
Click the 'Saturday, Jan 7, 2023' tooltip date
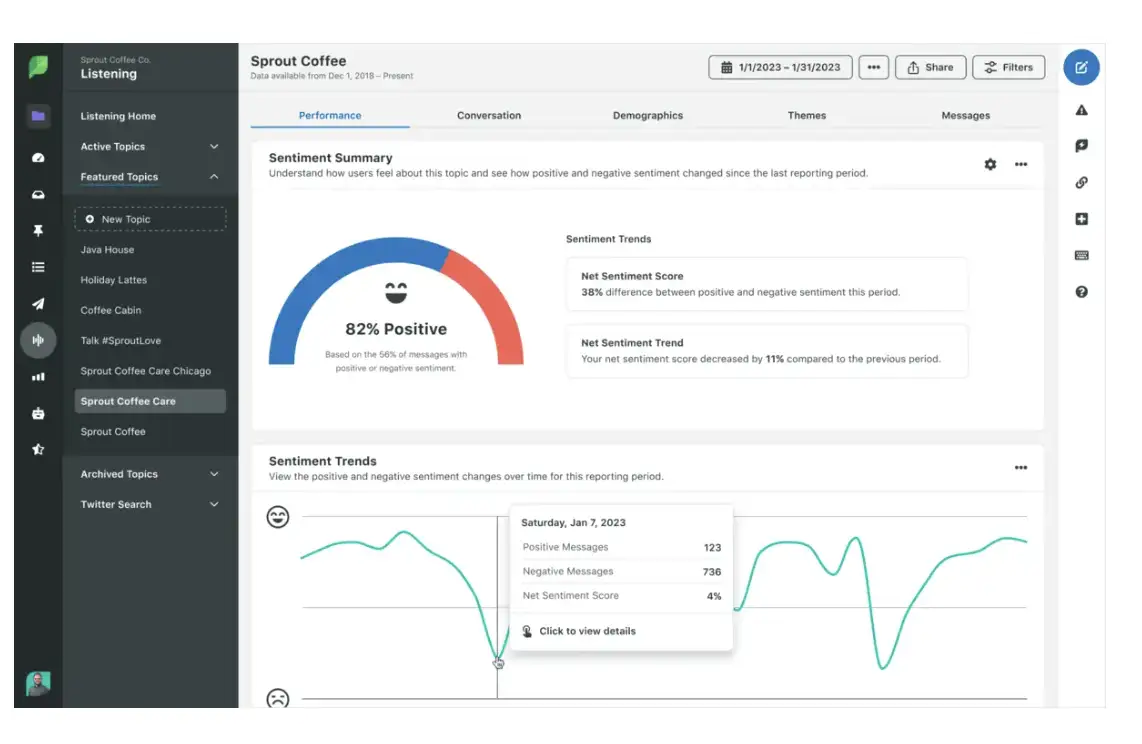coord(573,523)
